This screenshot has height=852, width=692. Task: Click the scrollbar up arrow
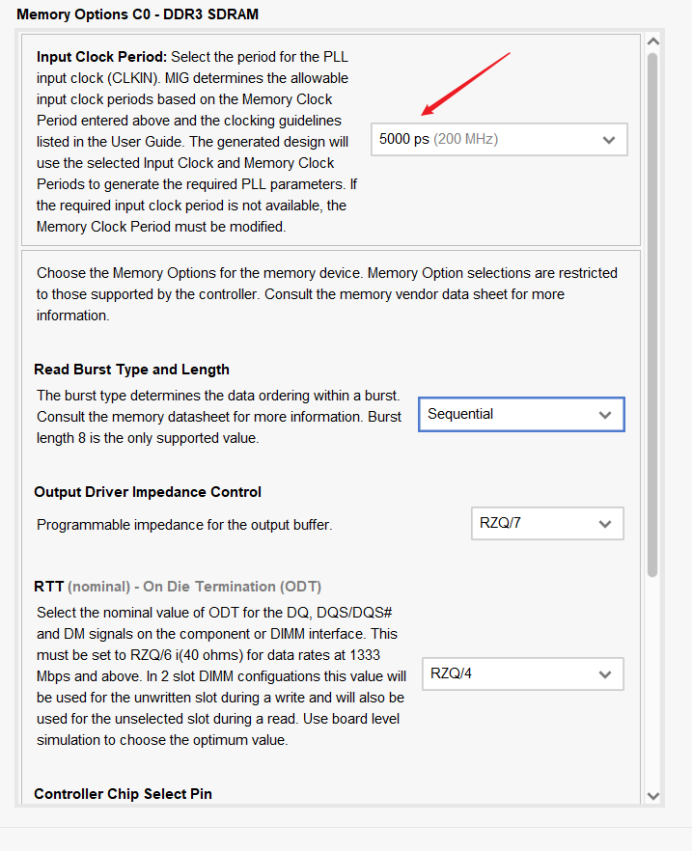[653, 42]
